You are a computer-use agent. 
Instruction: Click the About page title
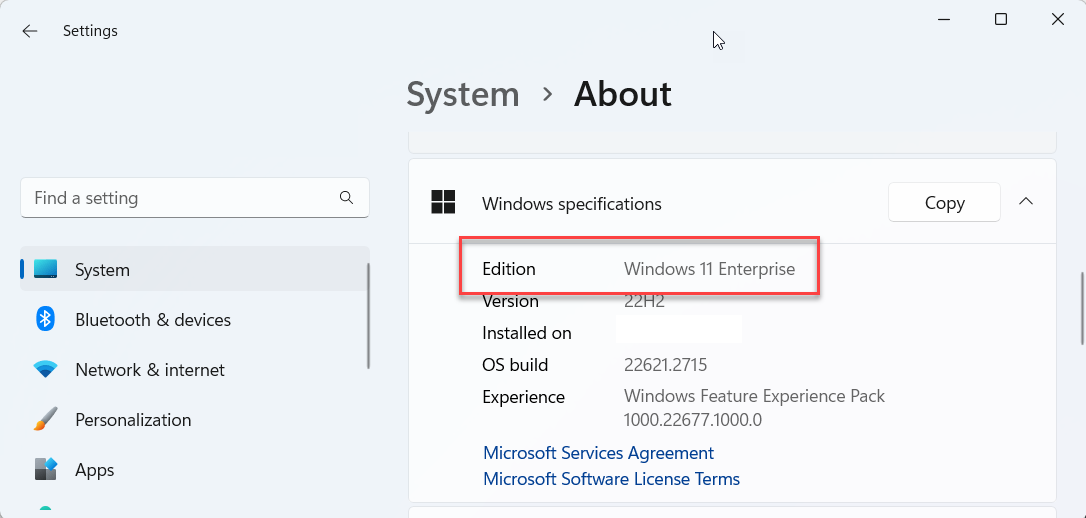[623, 94]
